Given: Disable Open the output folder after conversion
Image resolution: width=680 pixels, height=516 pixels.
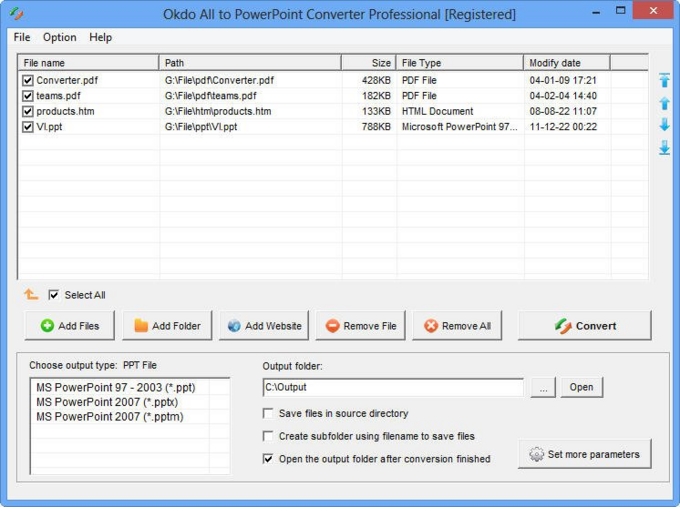Looking at the screenshot, I should [268, 459].
